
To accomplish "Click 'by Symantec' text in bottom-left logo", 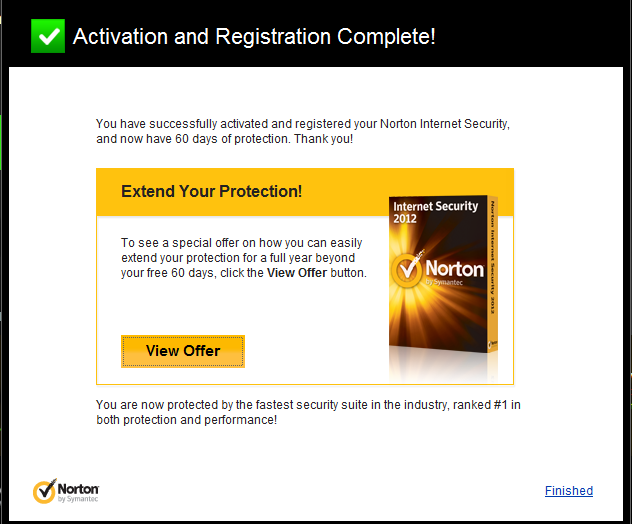I will coord(78,499).
